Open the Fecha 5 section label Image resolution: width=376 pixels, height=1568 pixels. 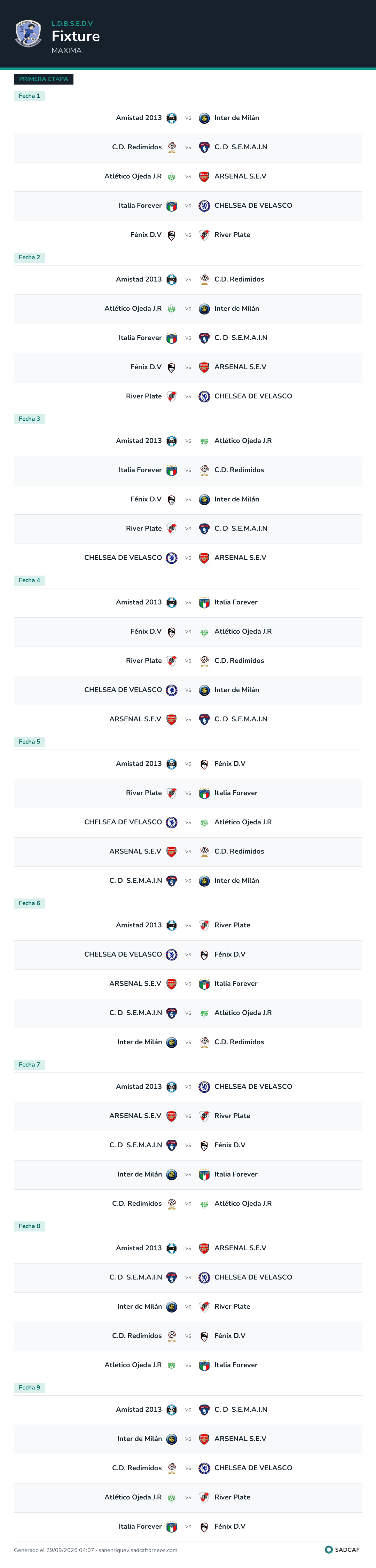tap(29, 742)
